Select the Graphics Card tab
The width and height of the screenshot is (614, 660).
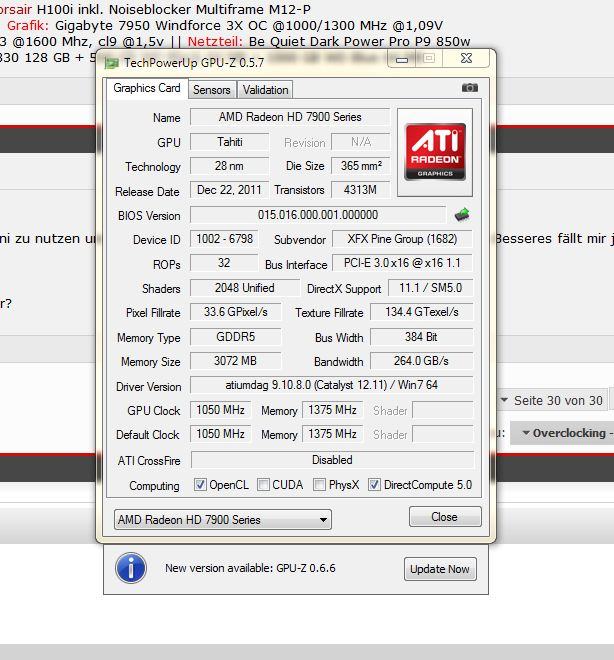coord(147,88)
